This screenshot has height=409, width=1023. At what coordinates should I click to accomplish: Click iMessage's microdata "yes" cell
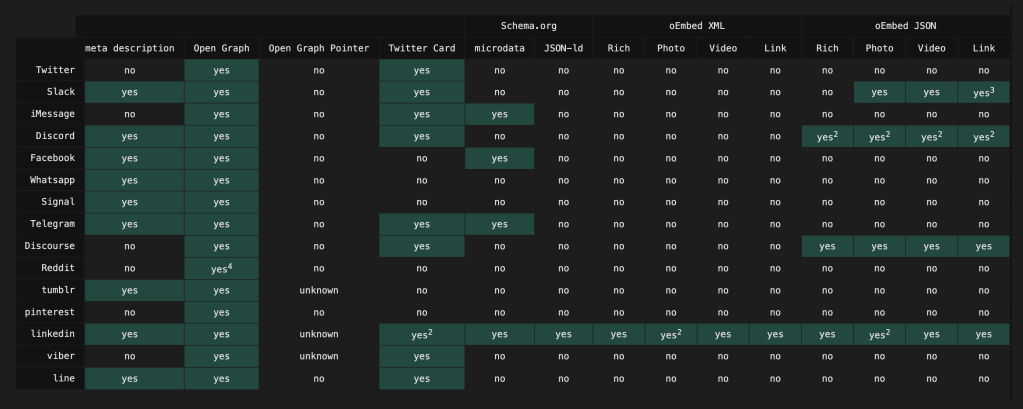pos(499,114)
